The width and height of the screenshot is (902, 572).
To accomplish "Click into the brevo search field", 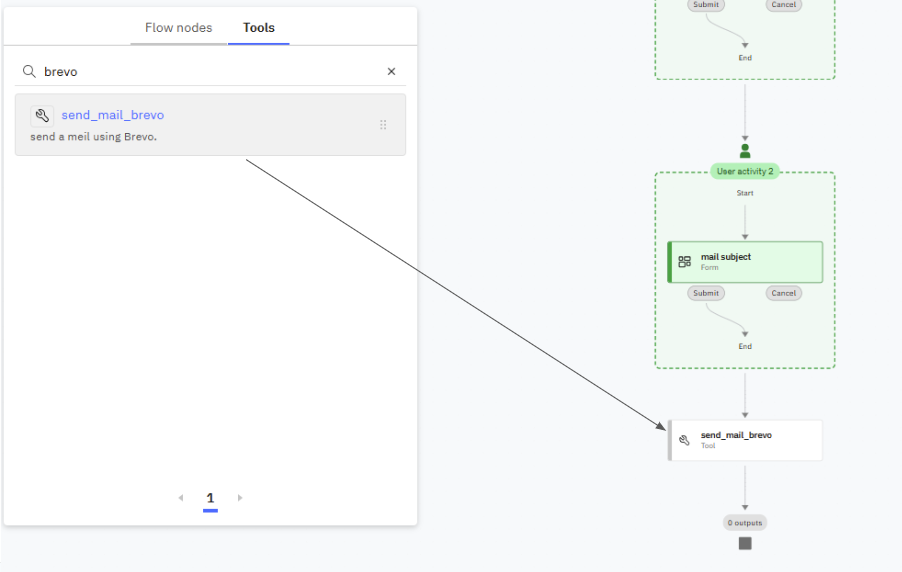I will [x=210, y=72].
